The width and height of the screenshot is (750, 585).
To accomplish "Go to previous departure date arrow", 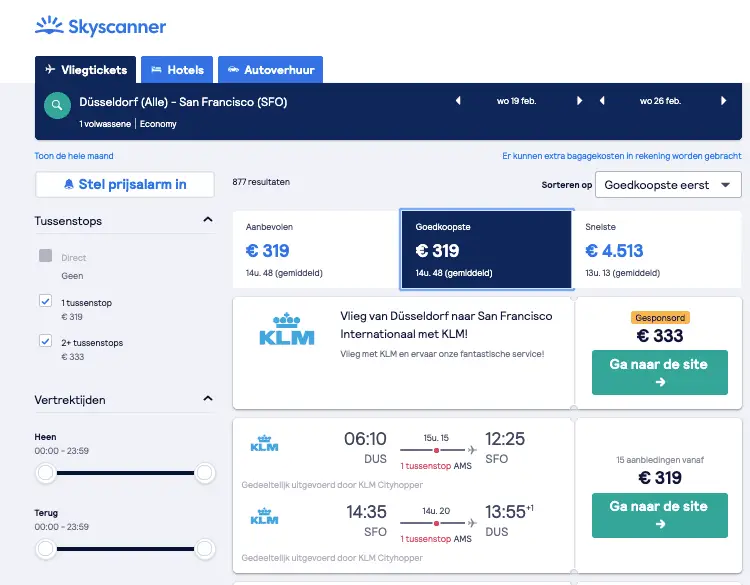I will (x=458, y=101).
